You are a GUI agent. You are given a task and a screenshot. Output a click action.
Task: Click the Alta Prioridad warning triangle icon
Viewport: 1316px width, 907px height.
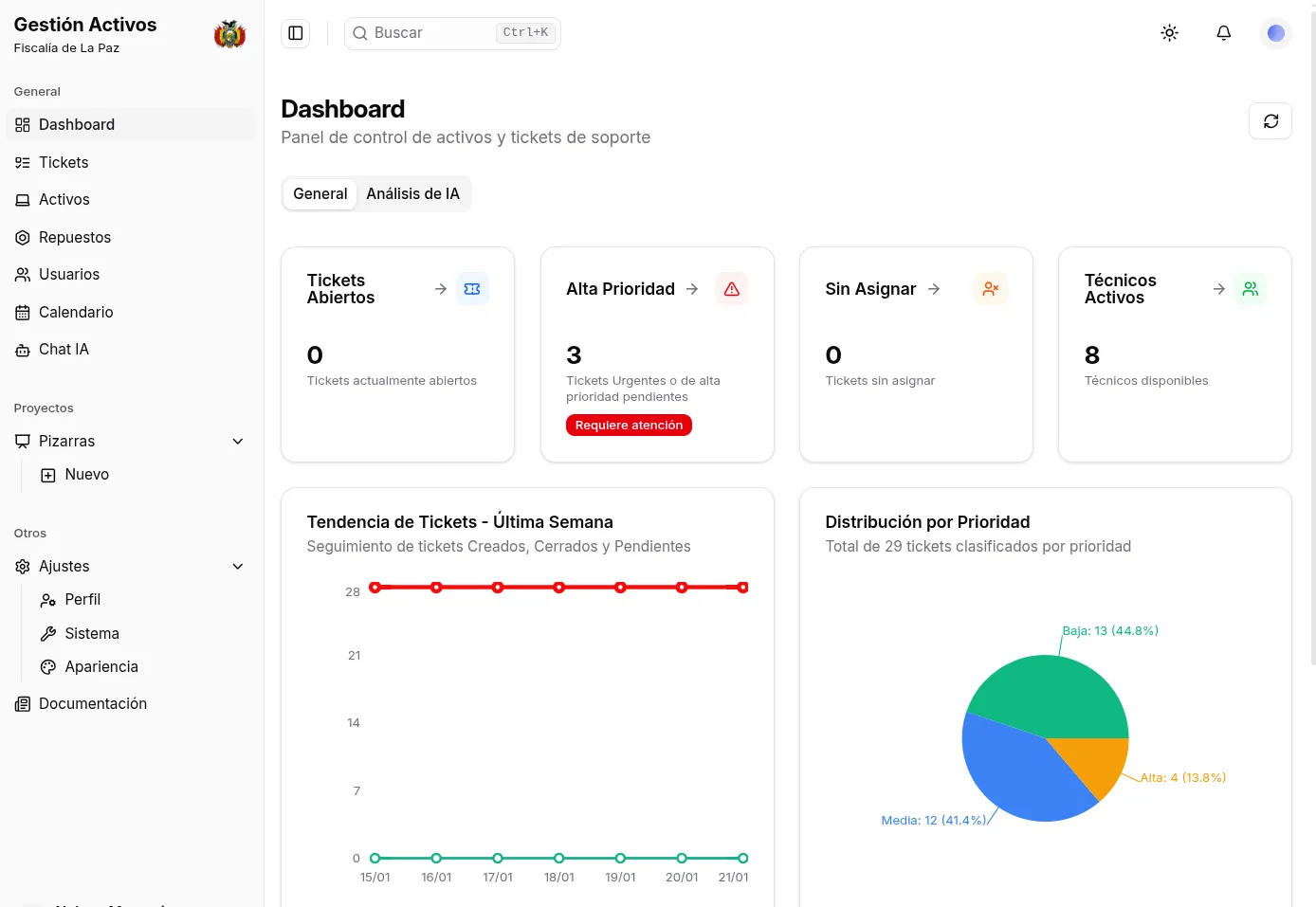[x=731, y=289]
